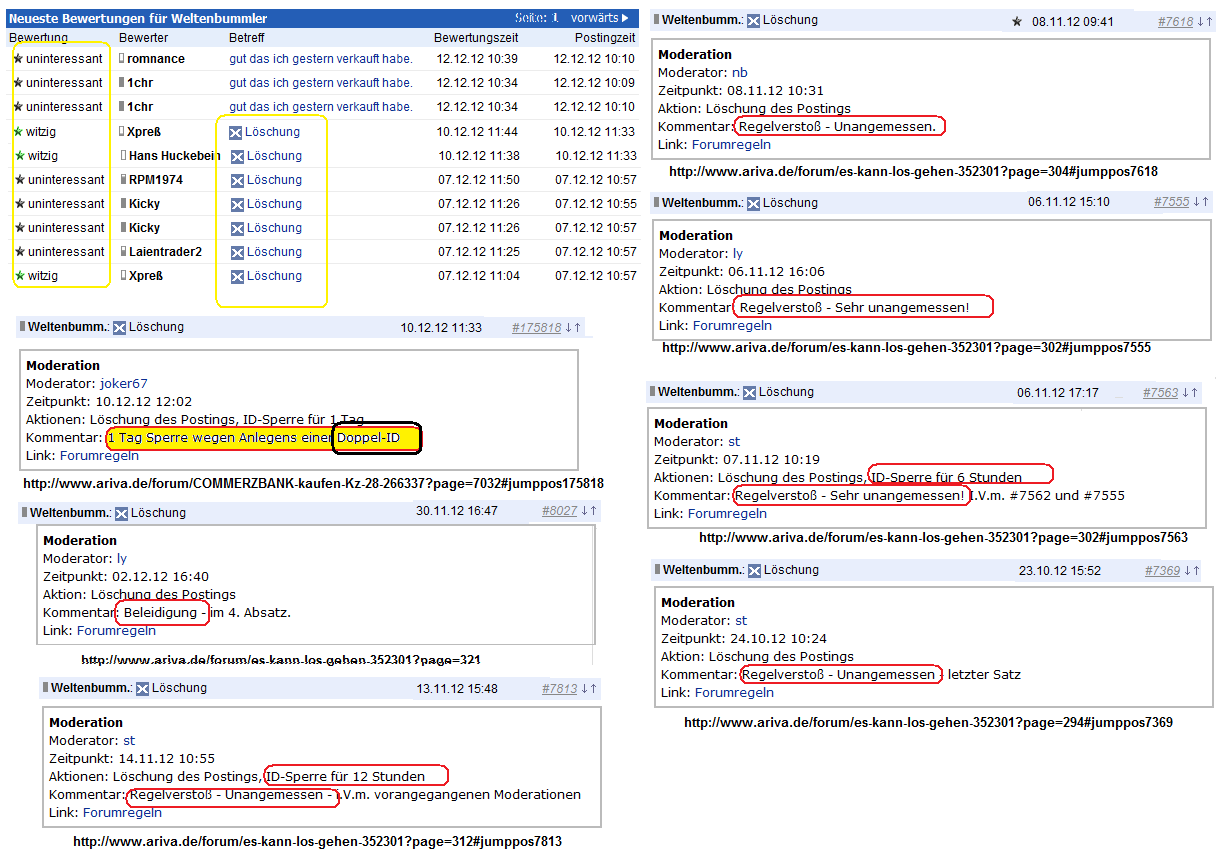Click Löschung link in Xpreß row rated 10.12.12 11:44
Screen dimensions: 1216x851
pos(272,132)
